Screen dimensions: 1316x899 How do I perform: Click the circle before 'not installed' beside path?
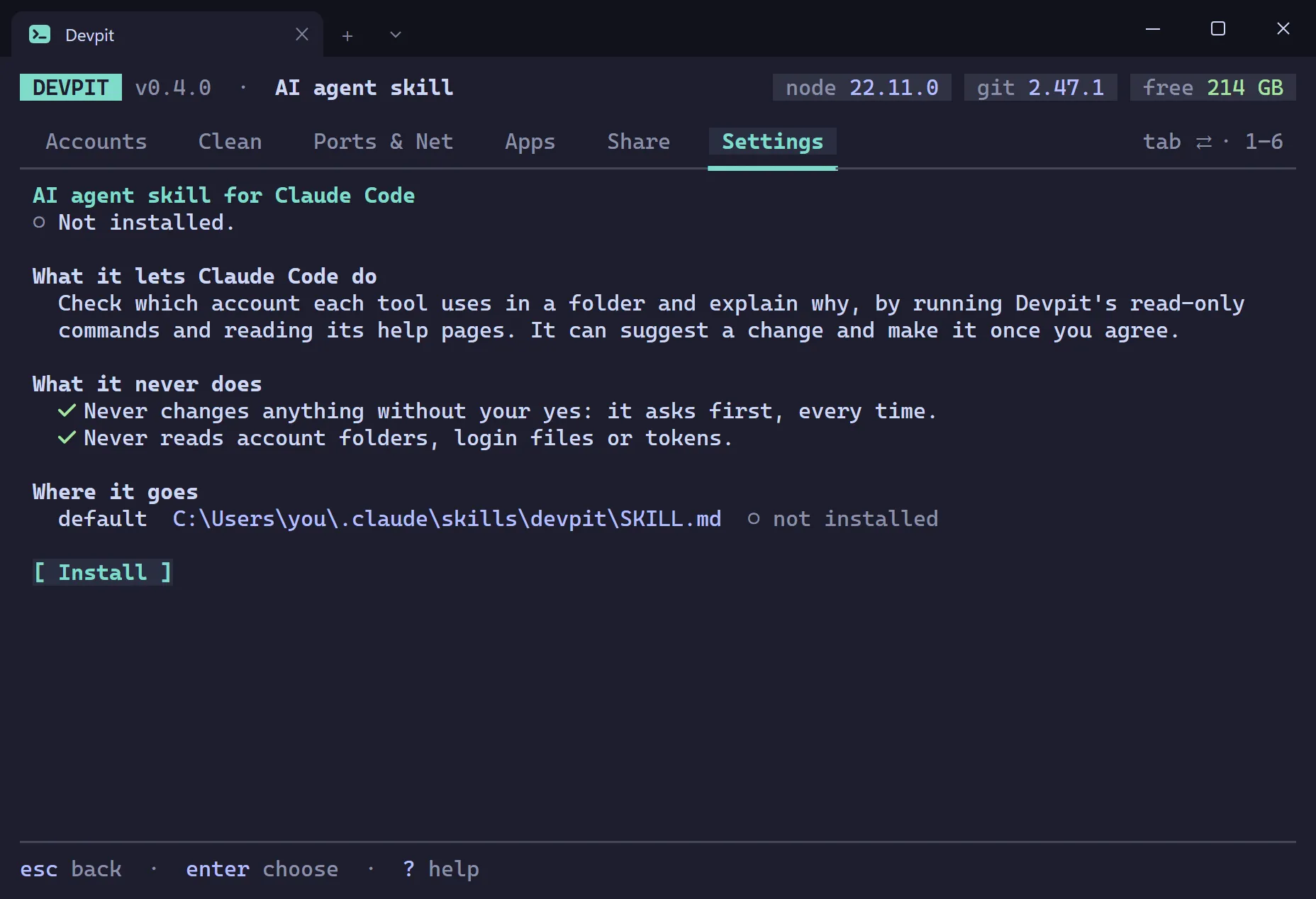tap(754, 519)
